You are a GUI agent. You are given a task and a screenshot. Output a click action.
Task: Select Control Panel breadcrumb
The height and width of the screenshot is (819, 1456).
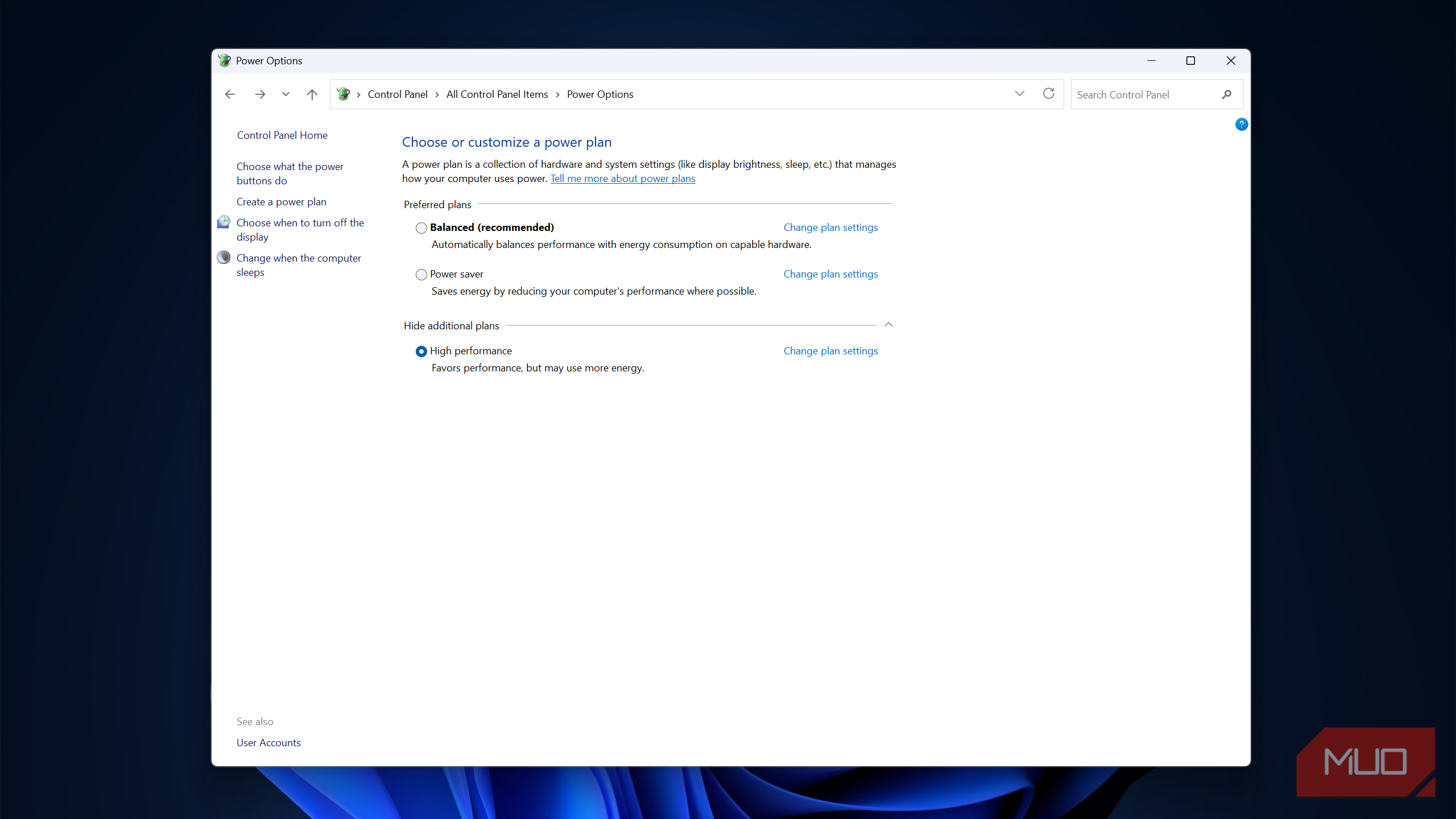pyautogui.click(x=398, y=94)
